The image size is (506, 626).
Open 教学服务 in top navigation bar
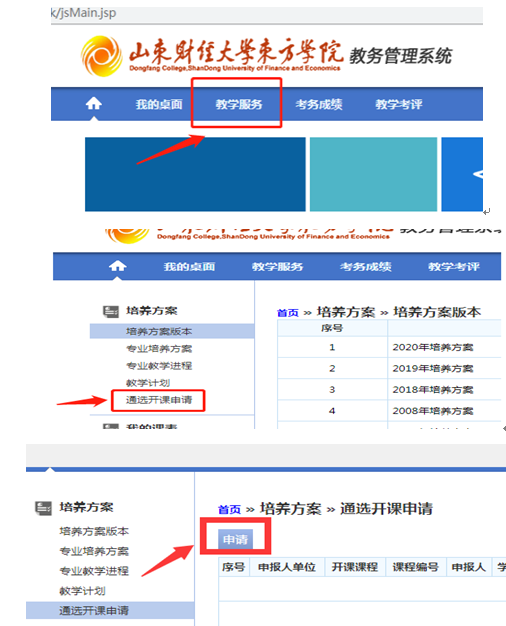[239, 104]
